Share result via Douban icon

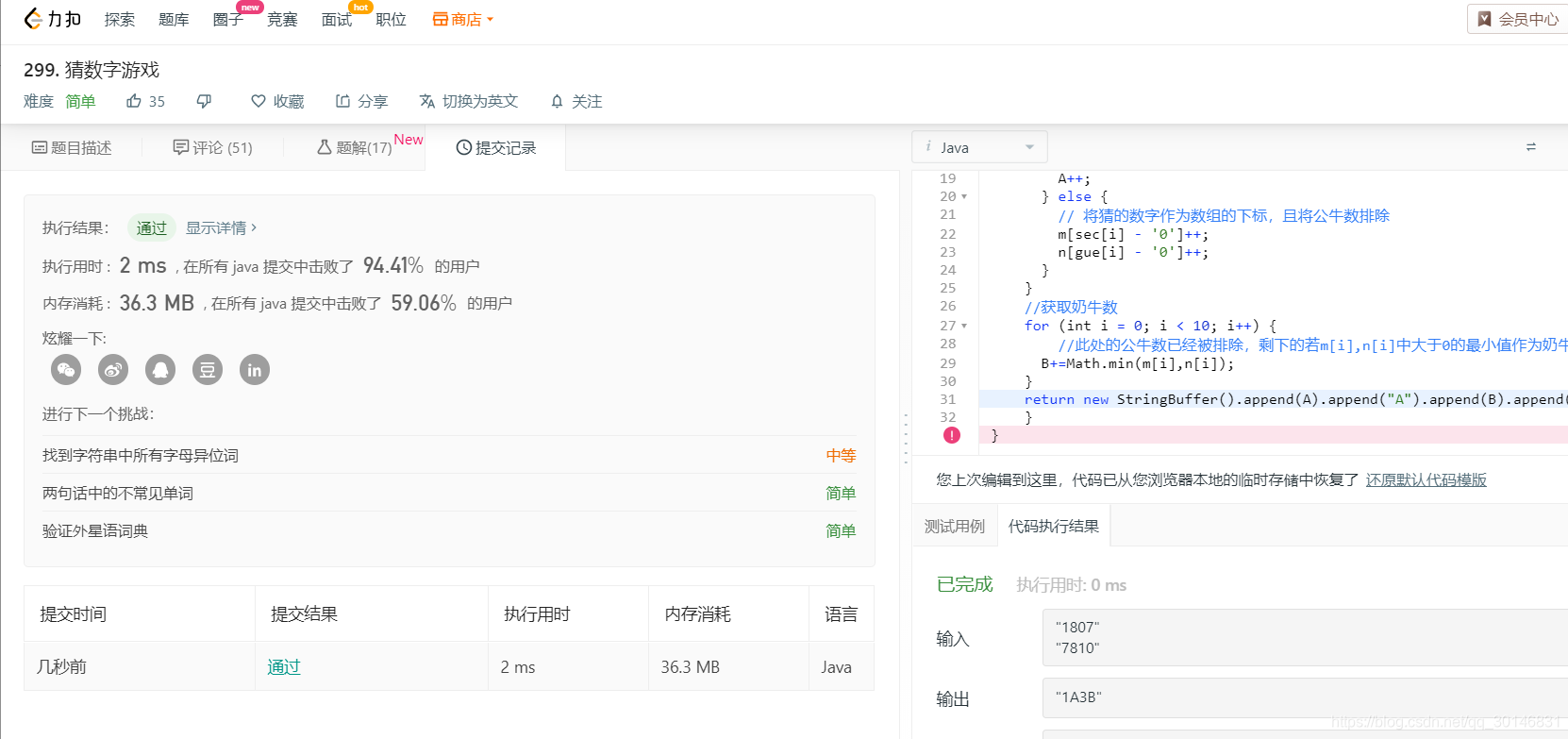coord(208,370)
